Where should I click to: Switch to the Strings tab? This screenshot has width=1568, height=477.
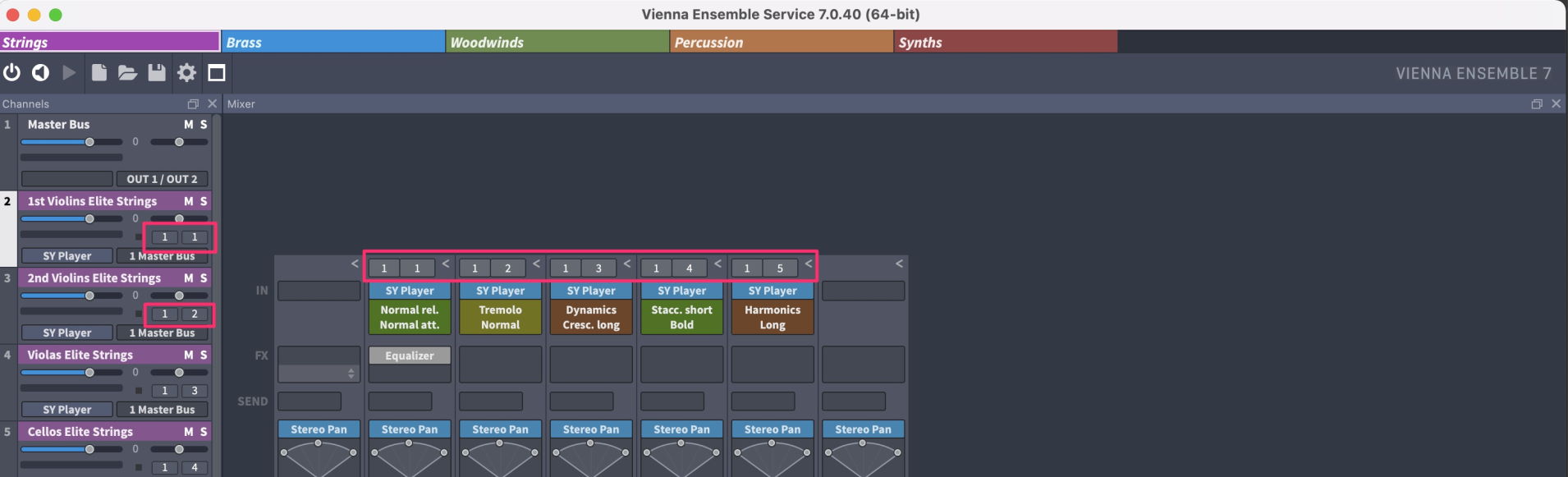pos(110,42)
